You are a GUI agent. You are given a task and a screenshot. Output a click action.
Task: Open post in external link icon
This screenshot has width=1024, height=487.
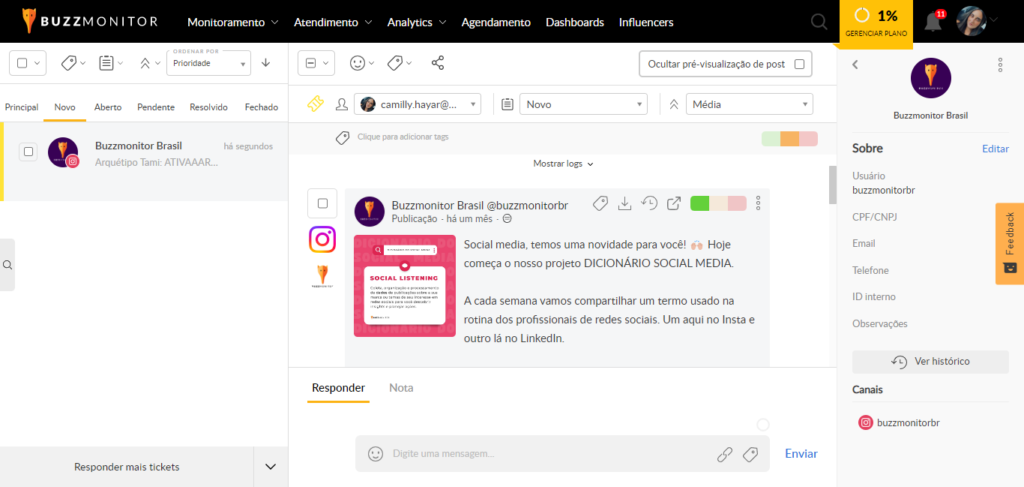(674, 204)
